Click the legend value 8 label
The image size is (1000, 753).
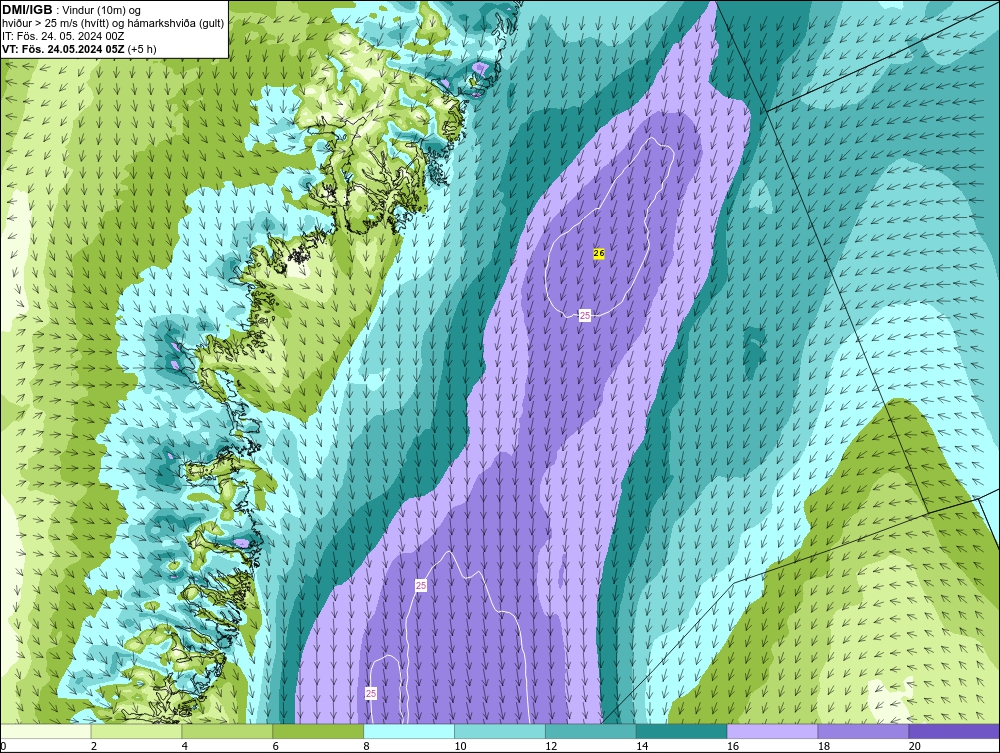coord(366,746)
